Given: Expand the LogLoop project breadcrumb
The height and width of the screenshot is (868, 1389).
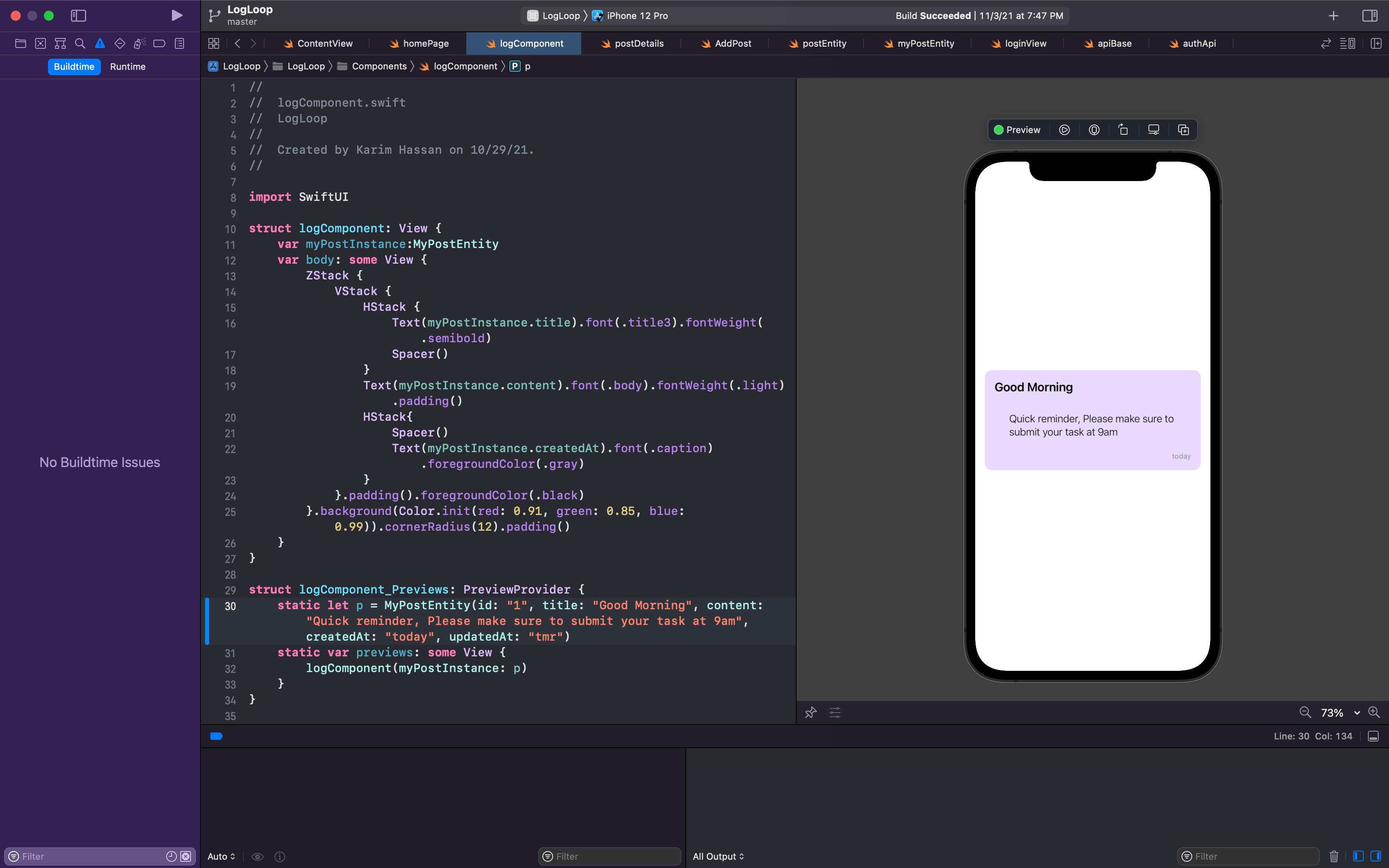Looking at the screenshot, I should click(x=234, y=67).
